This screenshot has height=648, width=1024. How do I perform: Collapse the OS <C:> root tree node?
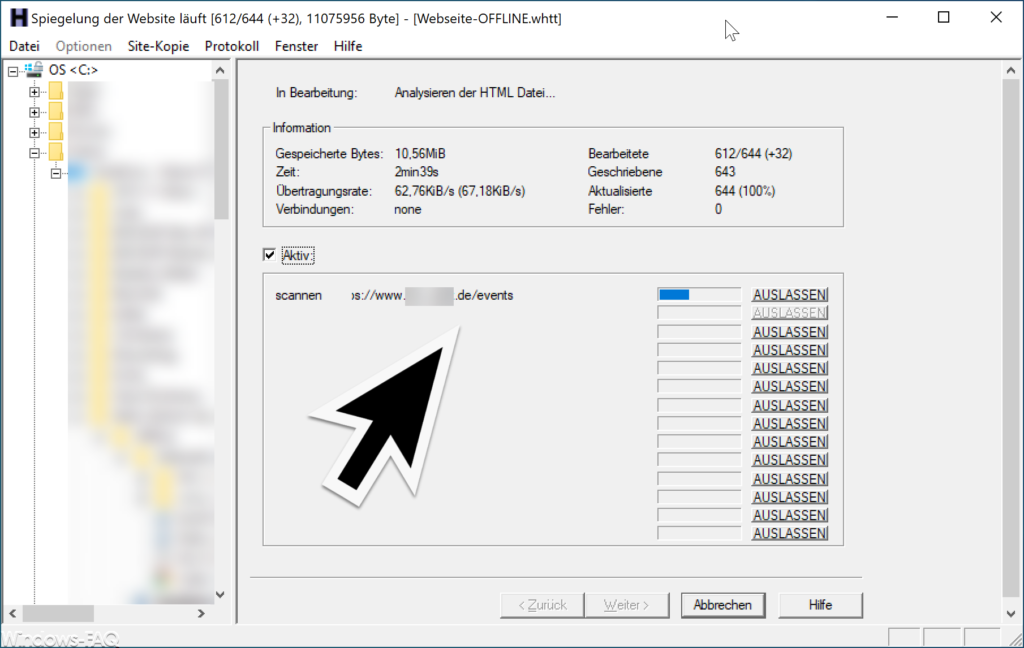(13, 71)
